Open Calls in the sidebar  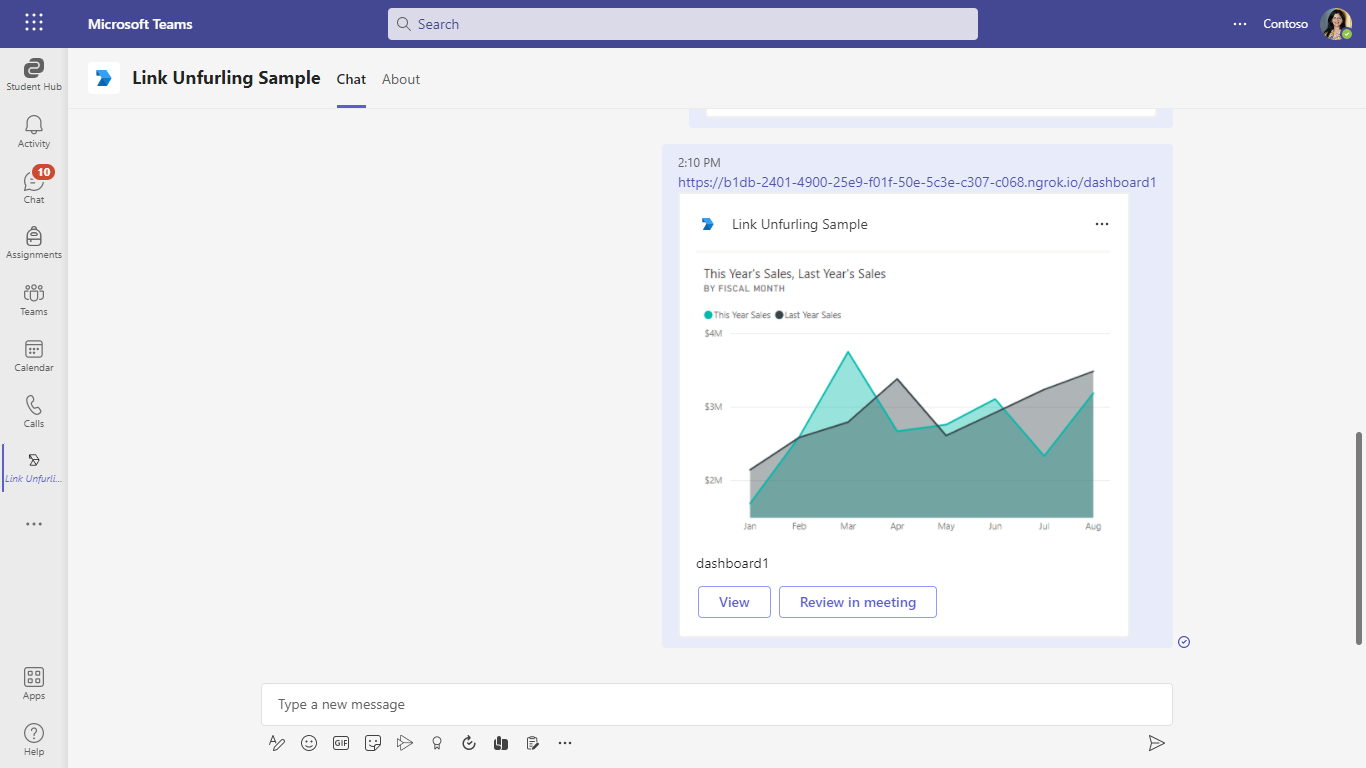(x=34, y=411)
